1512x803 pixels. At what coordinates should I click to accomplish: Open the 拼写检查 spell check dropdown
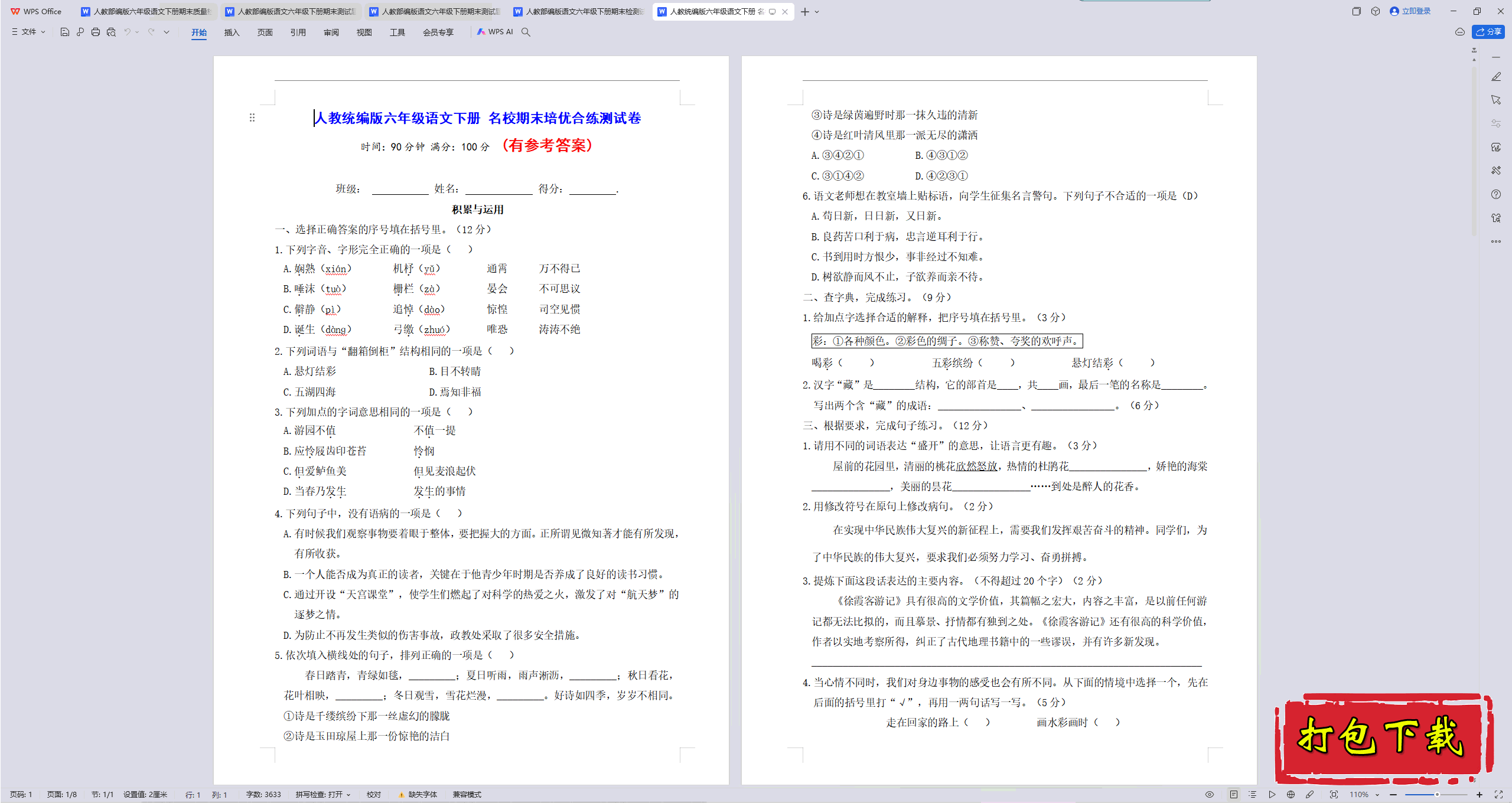click(x=324, y=795)
